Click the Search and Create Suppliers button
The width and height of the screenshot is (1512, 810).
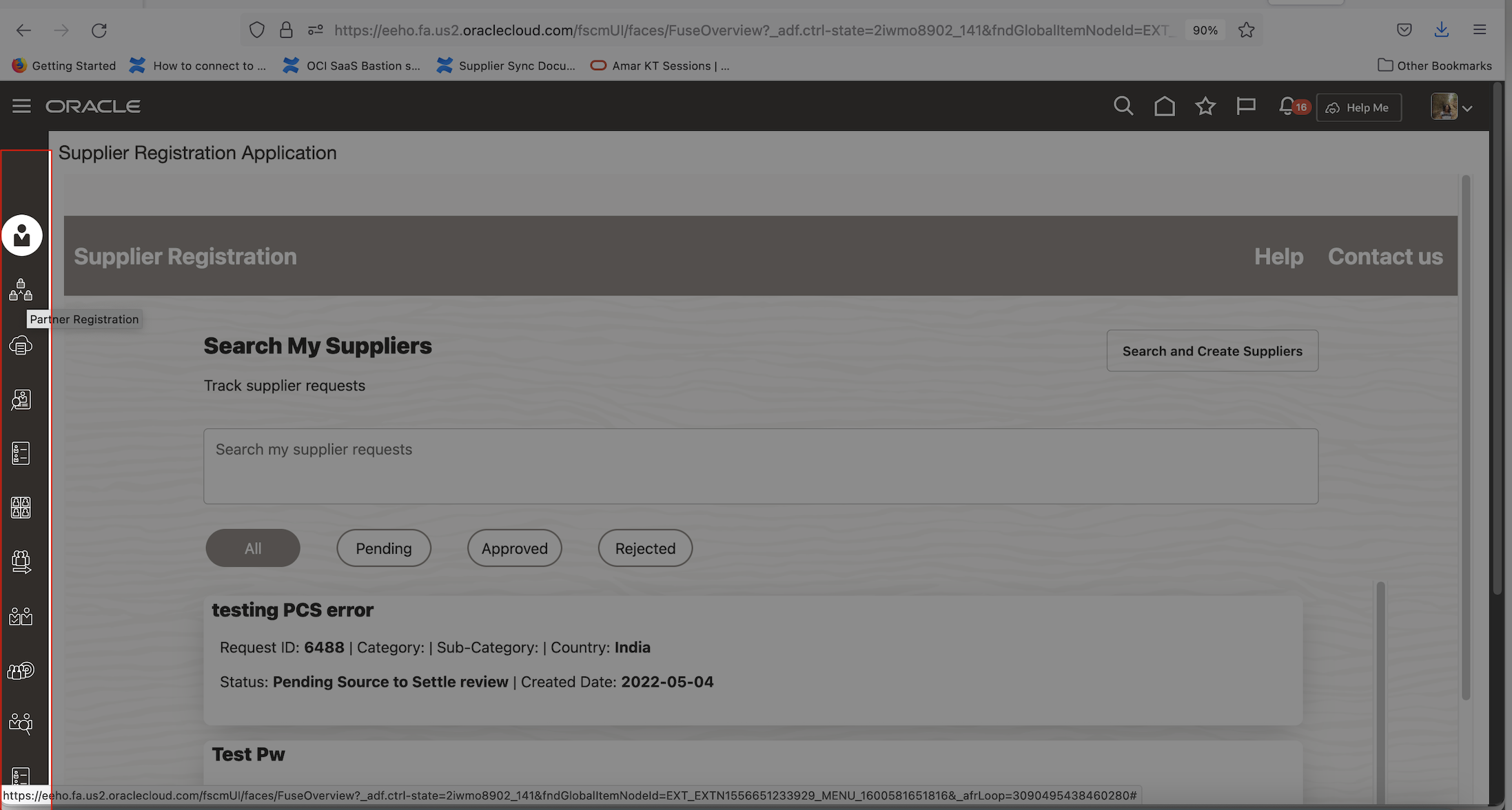pos(1212,351)
